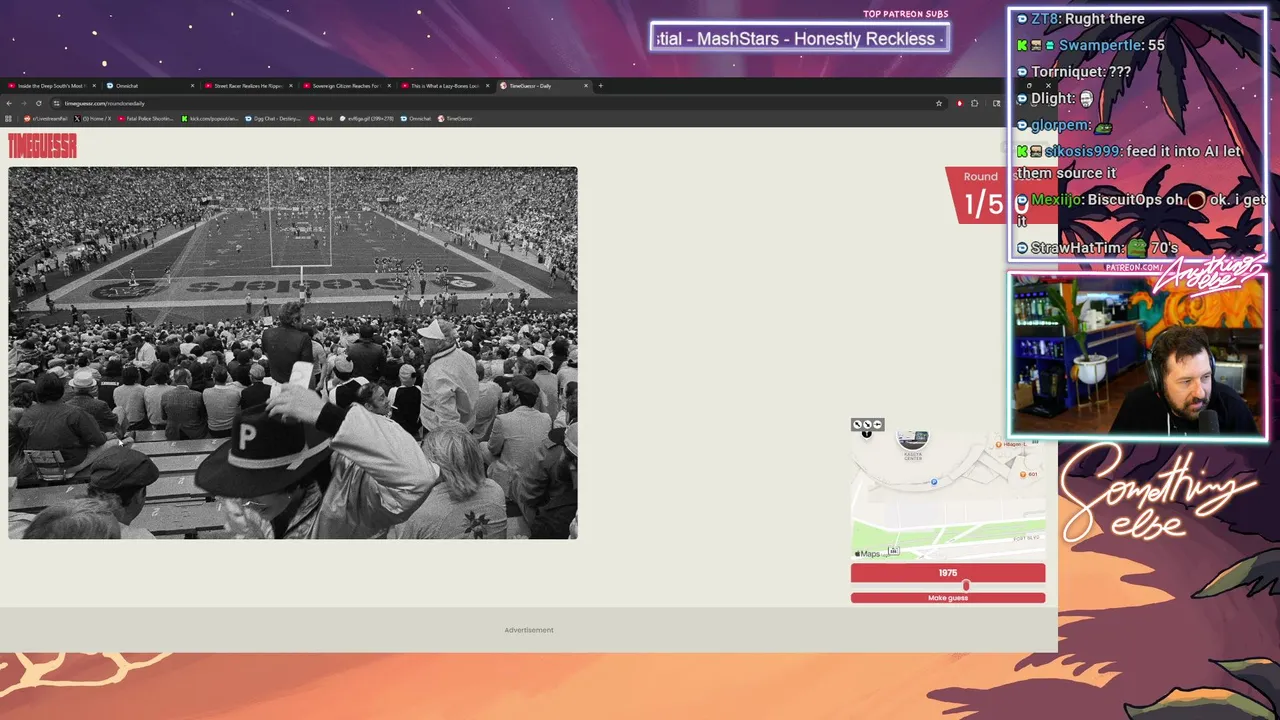The image size is (1280, 720).
Task: Open the Dgg Chat - Destiny bookmark
Action: tap(273, 118)
